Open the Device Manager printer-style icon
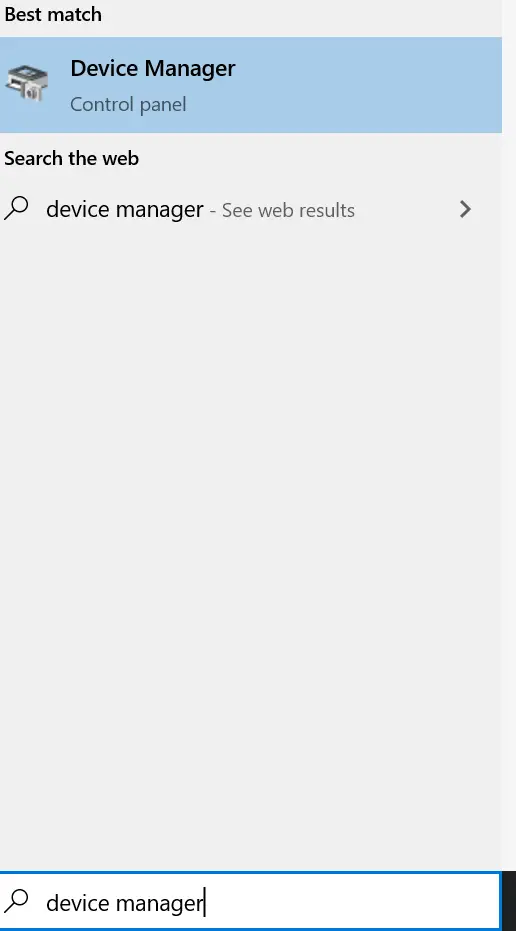 pyautogui.click(x=27, y=83)
